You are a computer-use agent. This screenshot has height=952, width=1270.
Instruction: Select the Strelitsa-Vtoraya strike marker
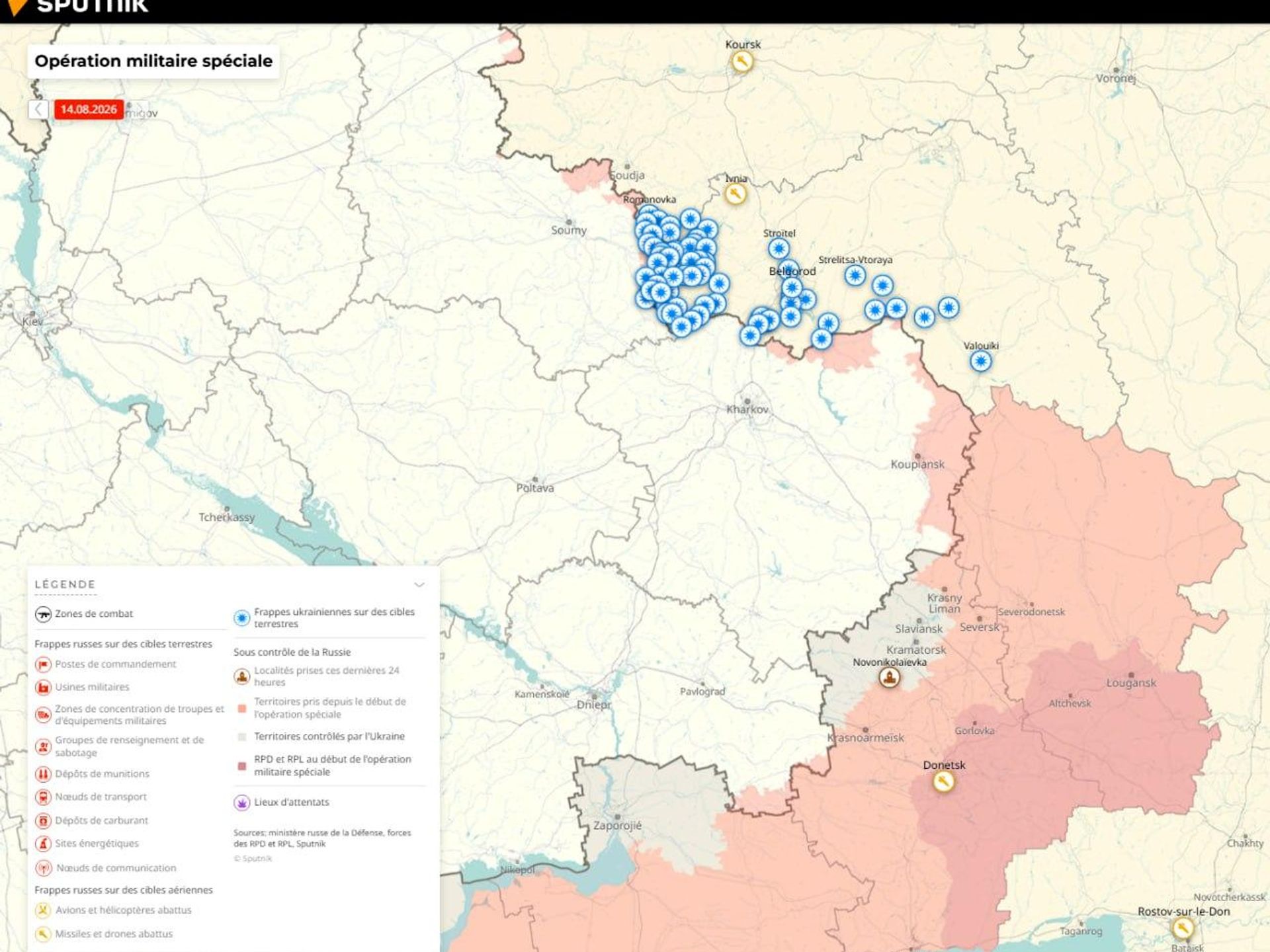click(855, 275)
